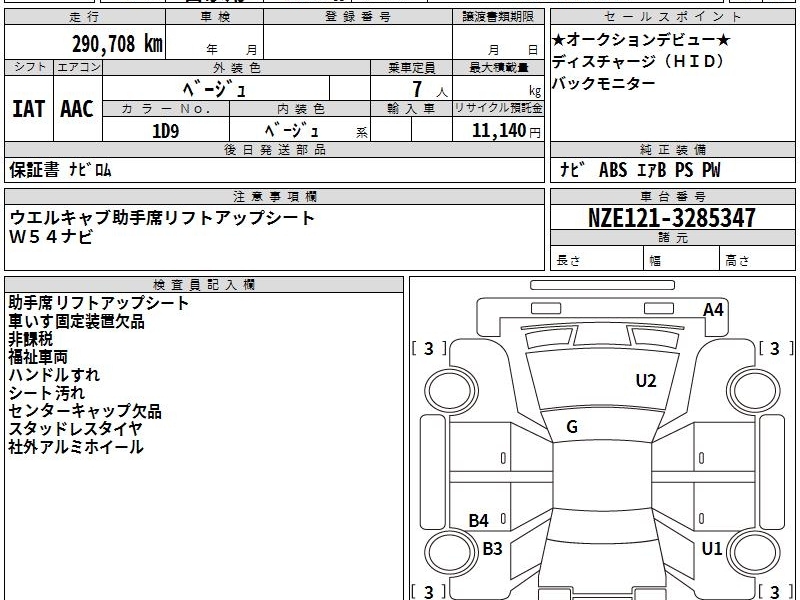The height and width of the screenshot is (600, 800).
Task: Click the 社外アルミホイール inspector note
Action: [x=76, y=447]
